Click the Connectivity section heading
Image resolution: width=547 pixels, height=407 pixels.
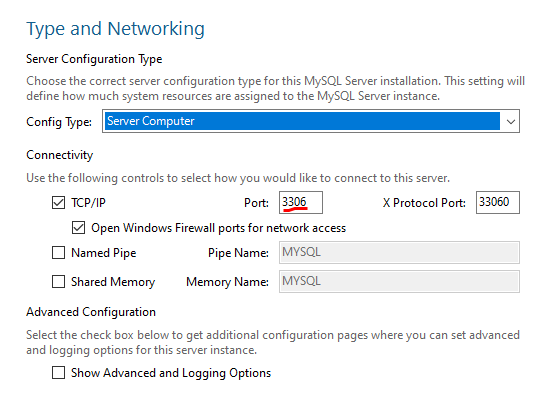pos(60,155)
